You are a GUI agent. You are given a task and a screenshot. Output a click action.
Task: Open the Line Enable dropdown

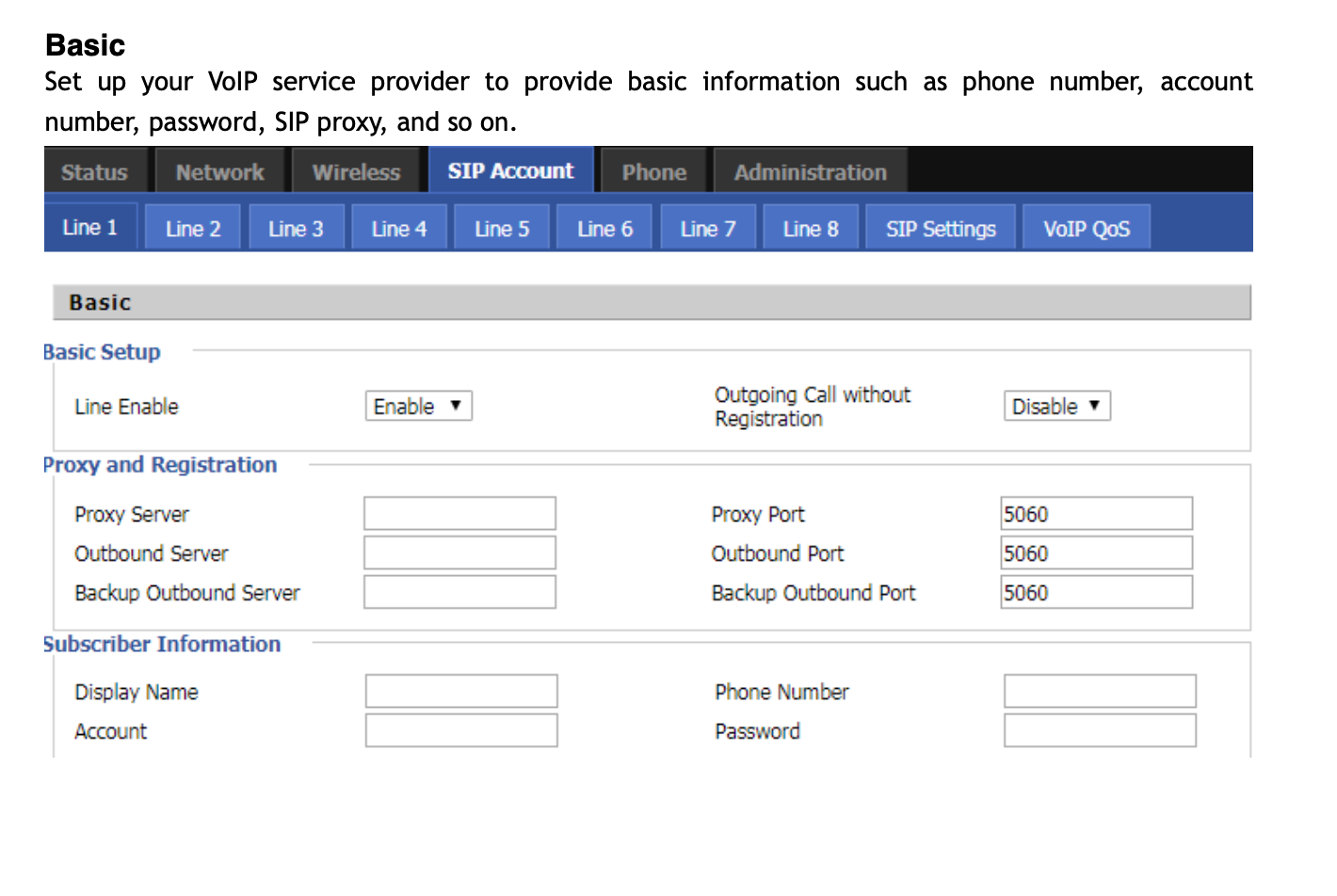coord(418,406)
